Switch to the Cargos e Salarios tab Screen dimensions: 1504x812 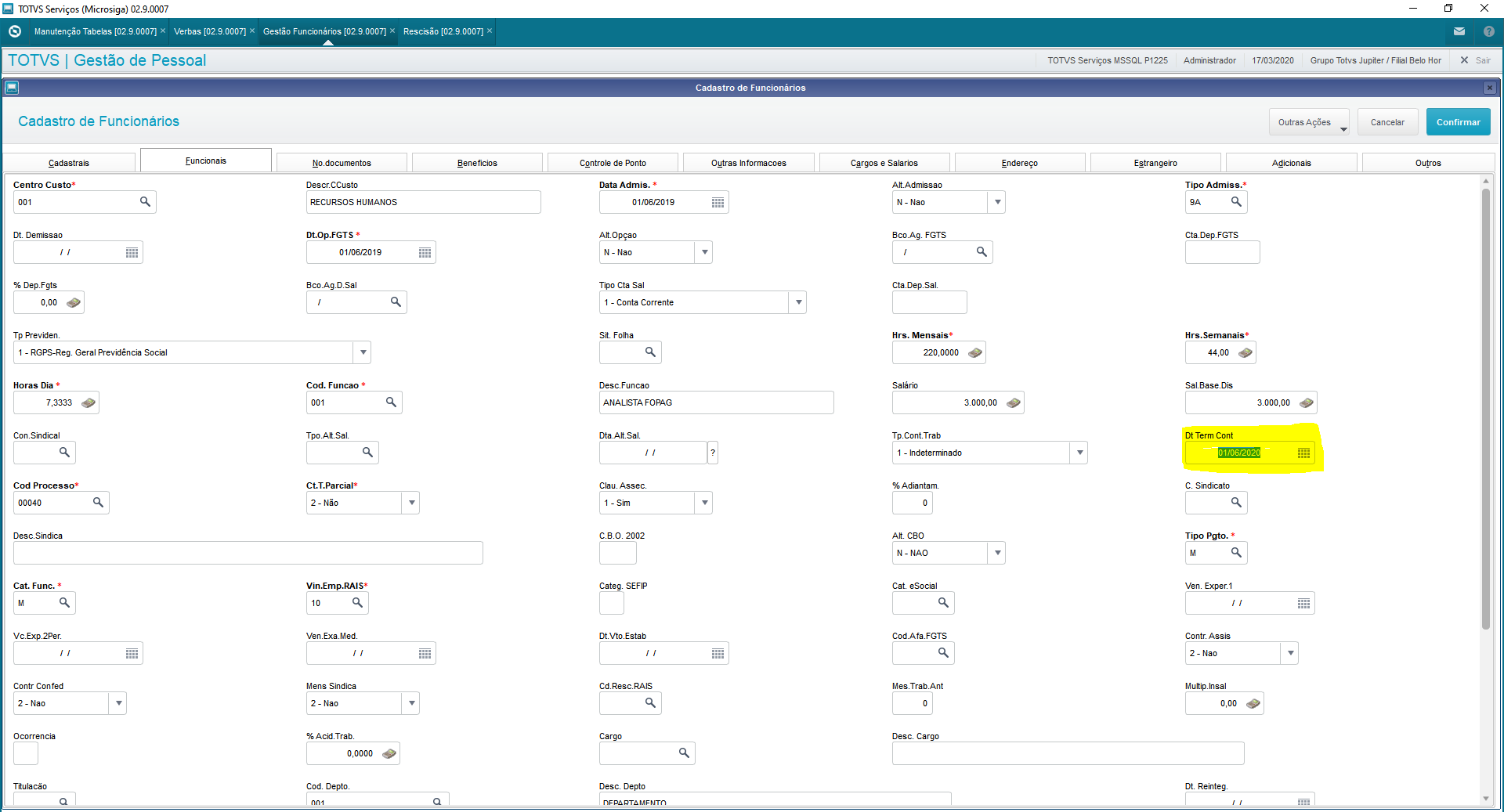click(884, 163)
